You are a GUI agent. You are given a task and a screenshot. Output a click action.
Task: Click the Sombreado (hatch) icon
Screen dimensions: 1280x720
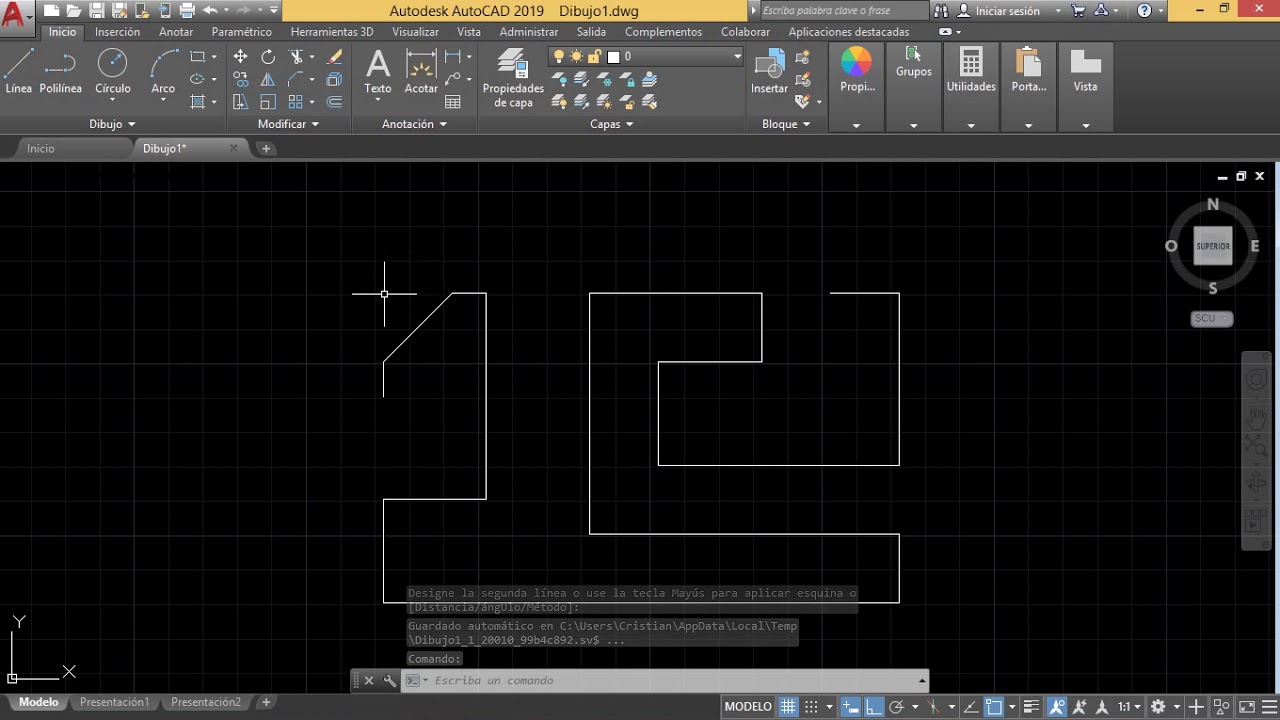pyautogui.click(x=198, y=101)
